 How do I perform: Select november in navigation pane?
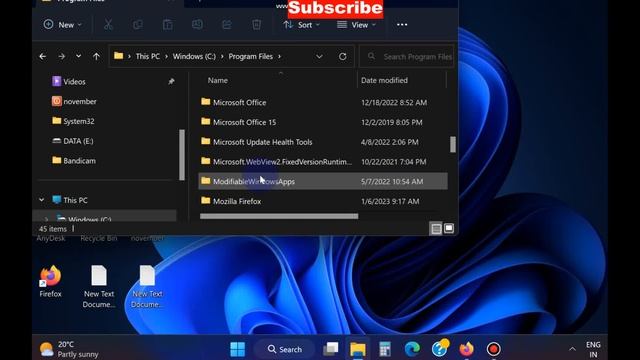pos(80,101)
